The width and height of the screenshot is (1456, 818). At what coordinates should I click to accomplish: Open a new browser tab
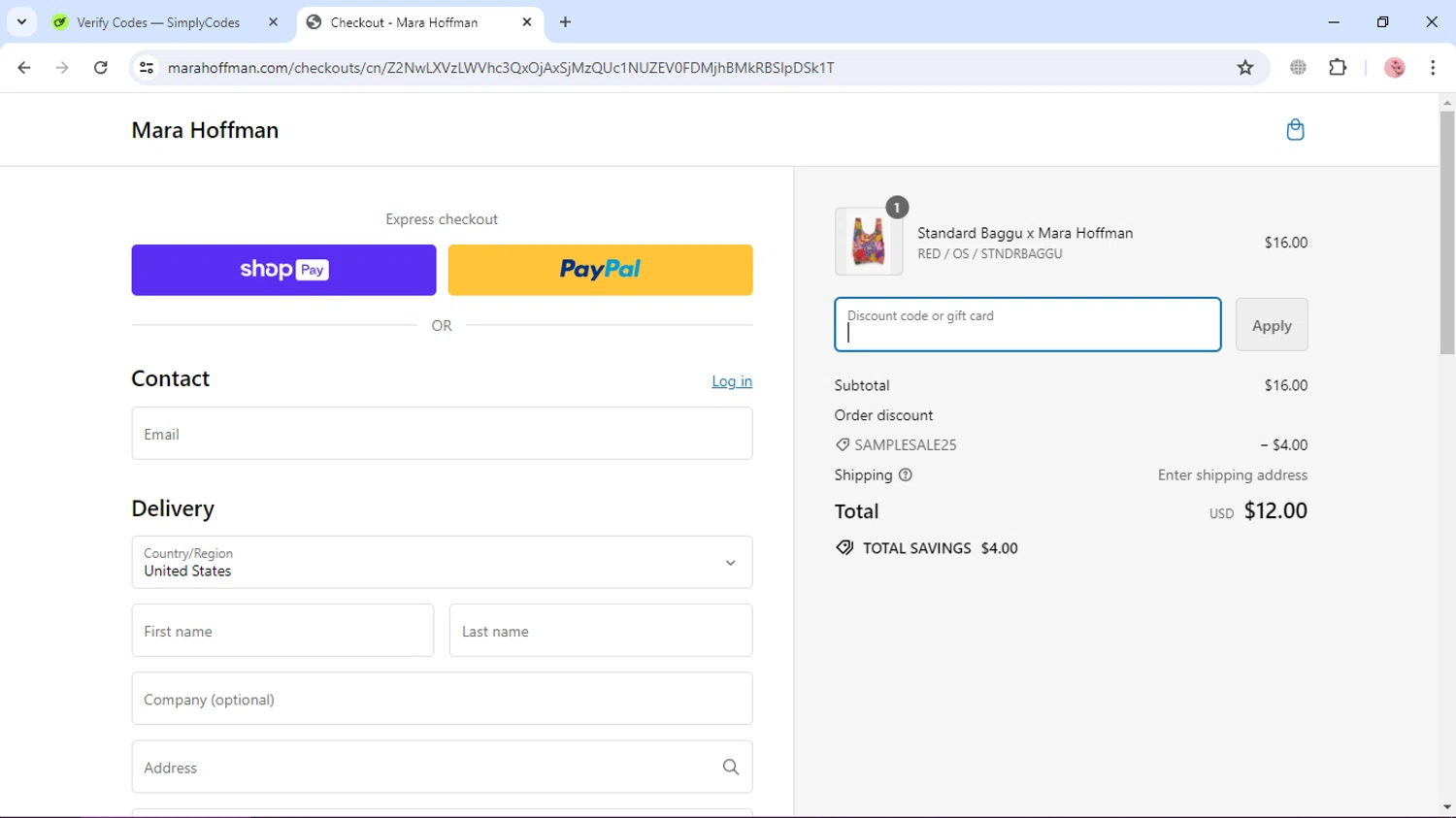point(565,22)
